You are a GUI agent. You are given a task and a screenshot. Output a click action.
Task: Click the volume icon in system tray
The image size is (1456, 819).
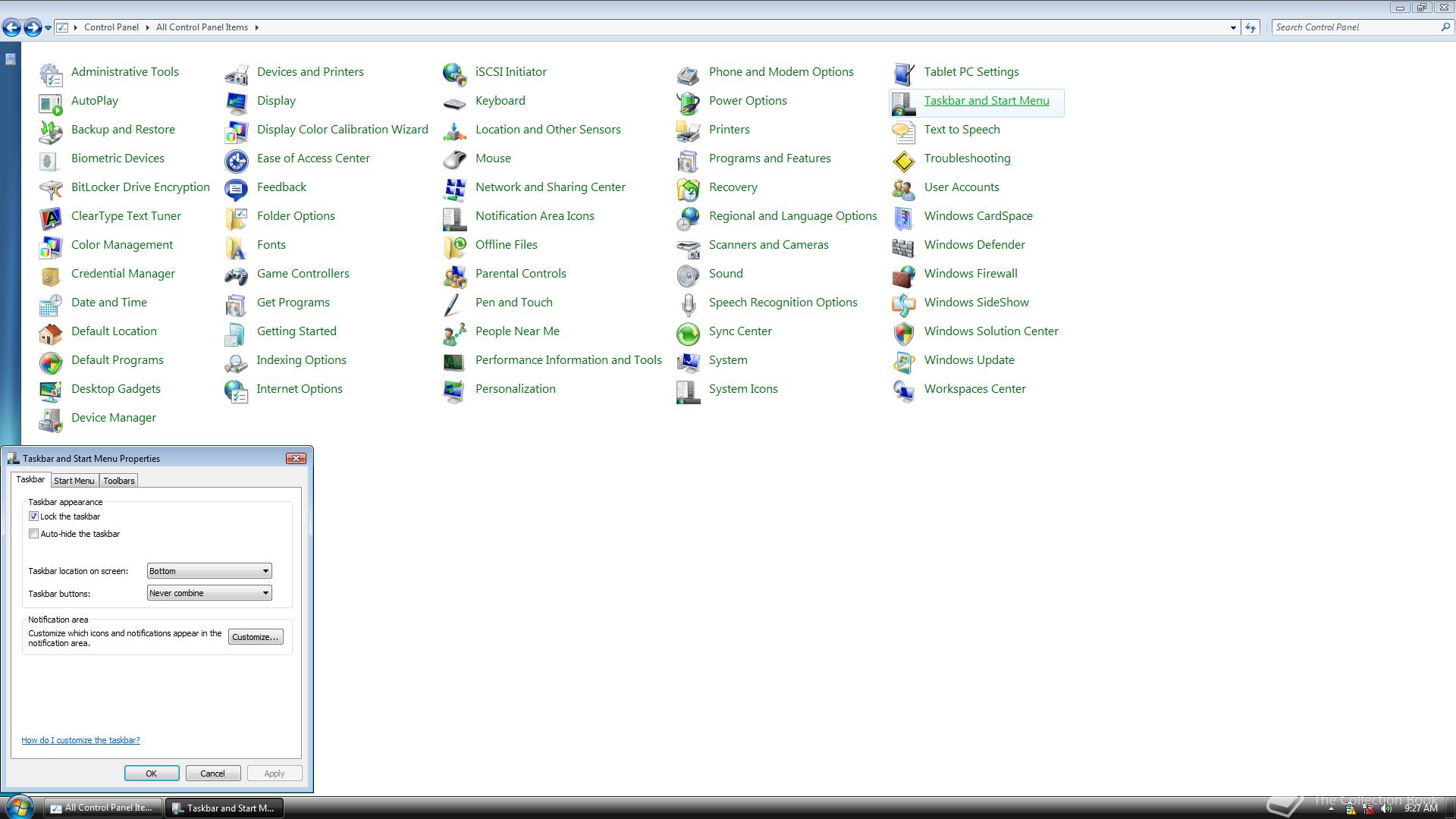(1386, 808)
